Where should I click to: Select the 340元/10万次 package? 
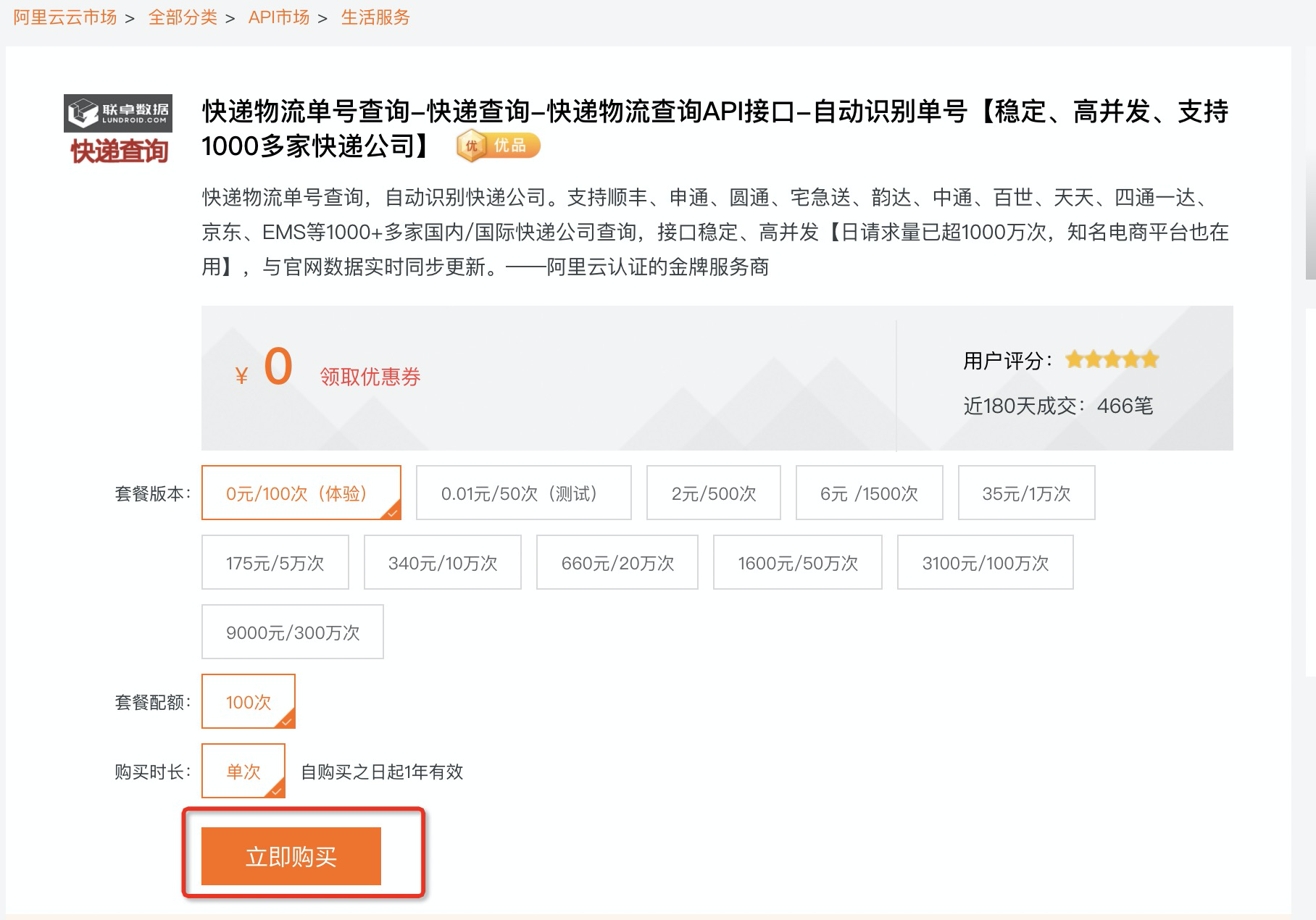point(443,562)
